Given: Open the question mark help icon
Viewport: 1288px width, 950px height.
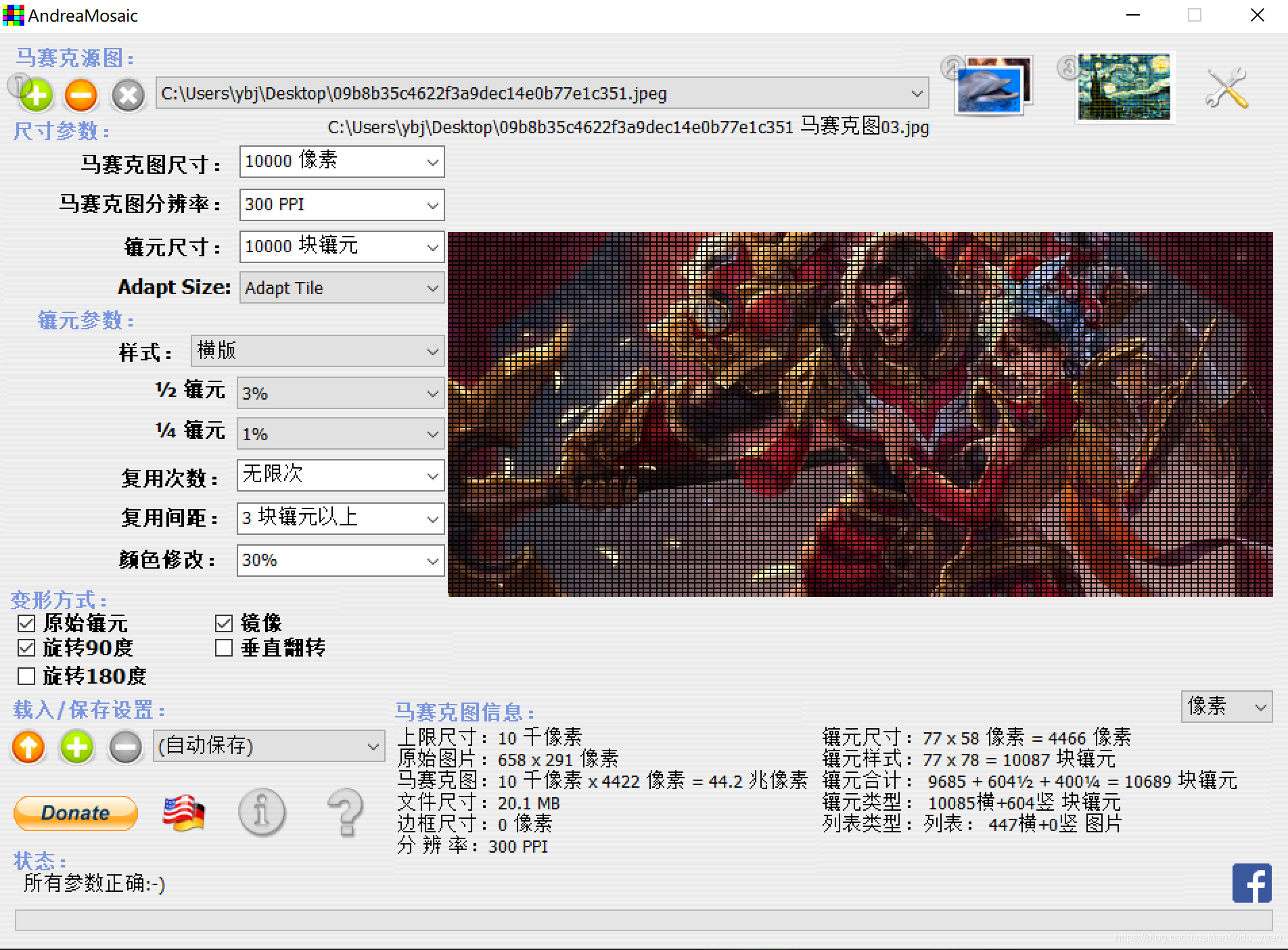Looking at the screenshot, I should (x=346, y=812).
